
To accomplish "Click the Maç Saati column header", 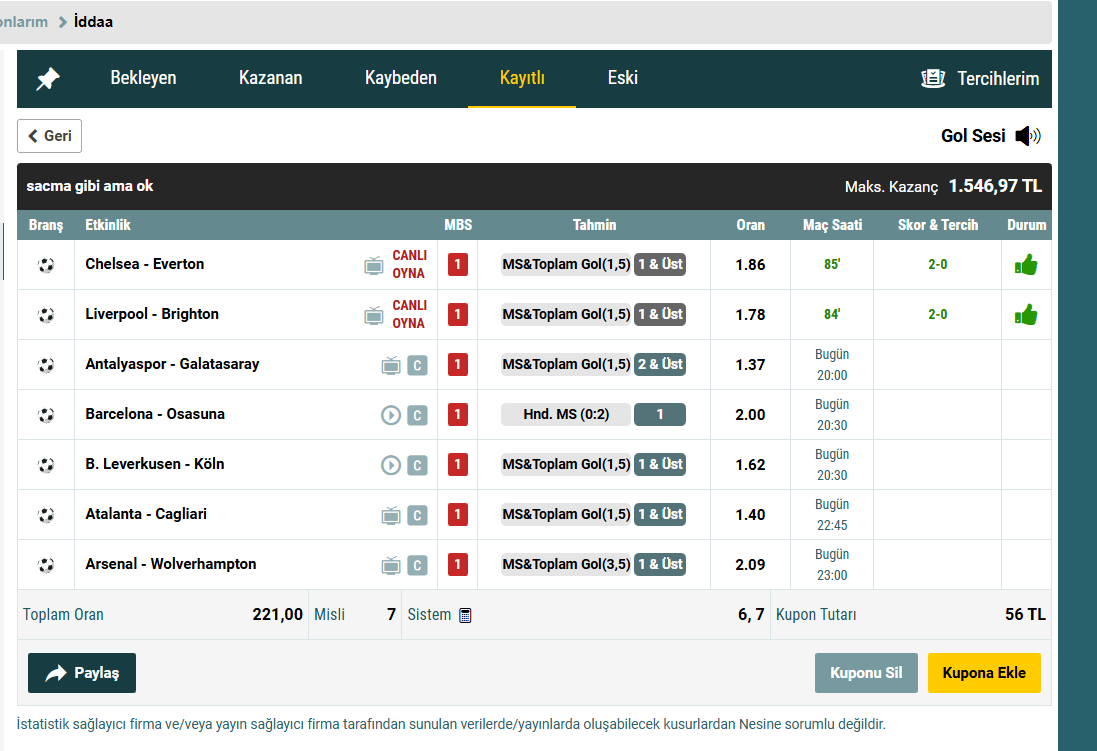I will [x=832, y=225].
